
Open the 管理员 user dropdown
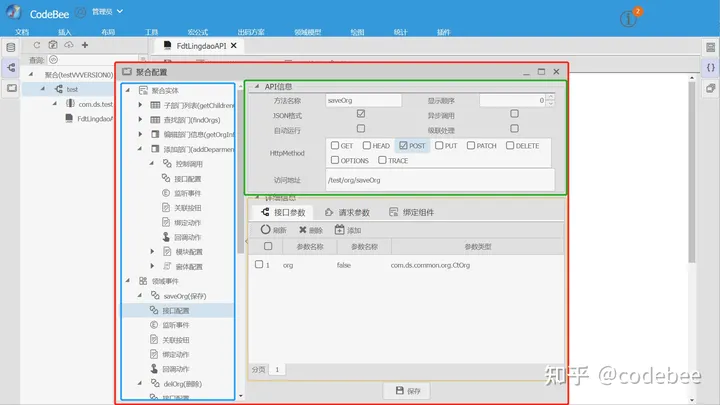click(108, 11)
